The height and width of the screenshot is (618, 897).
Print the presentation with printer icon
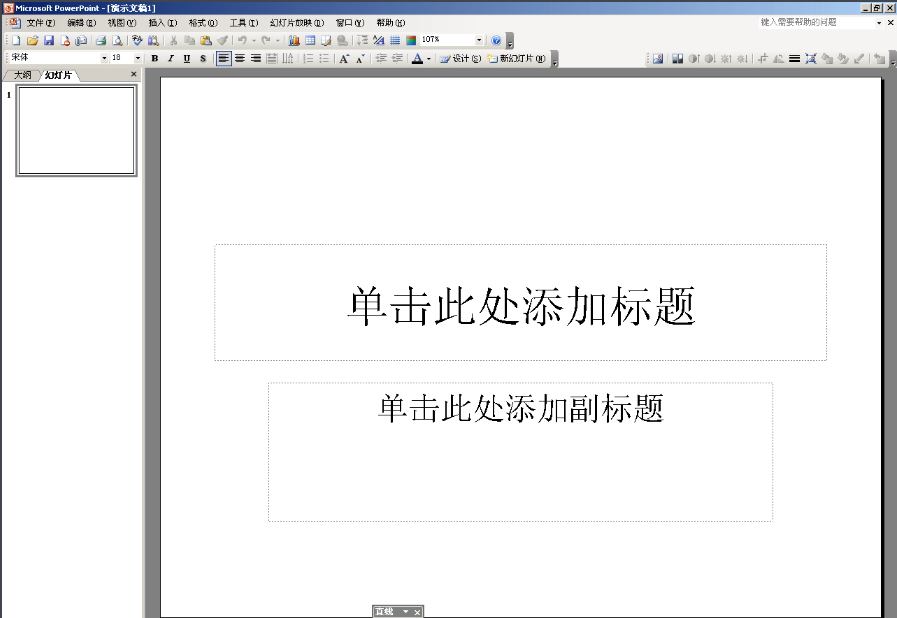tap(101, 40)
